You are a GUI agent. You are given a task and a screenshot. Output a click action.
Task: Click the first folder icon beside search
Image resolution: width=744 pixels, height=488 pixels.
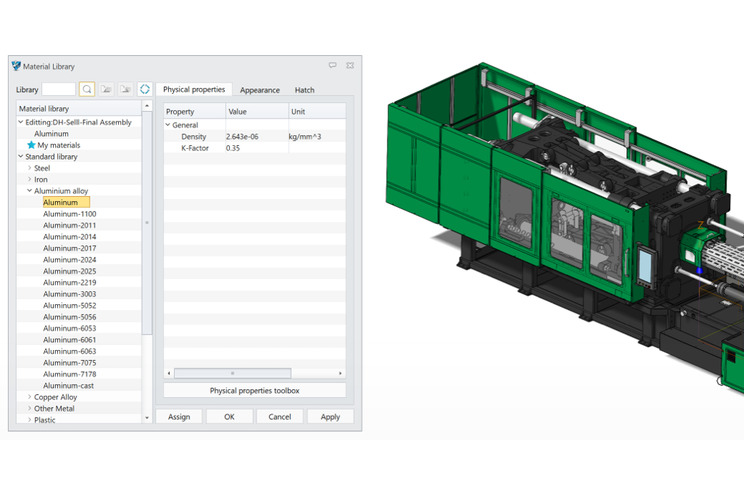[x=106, y=89]
